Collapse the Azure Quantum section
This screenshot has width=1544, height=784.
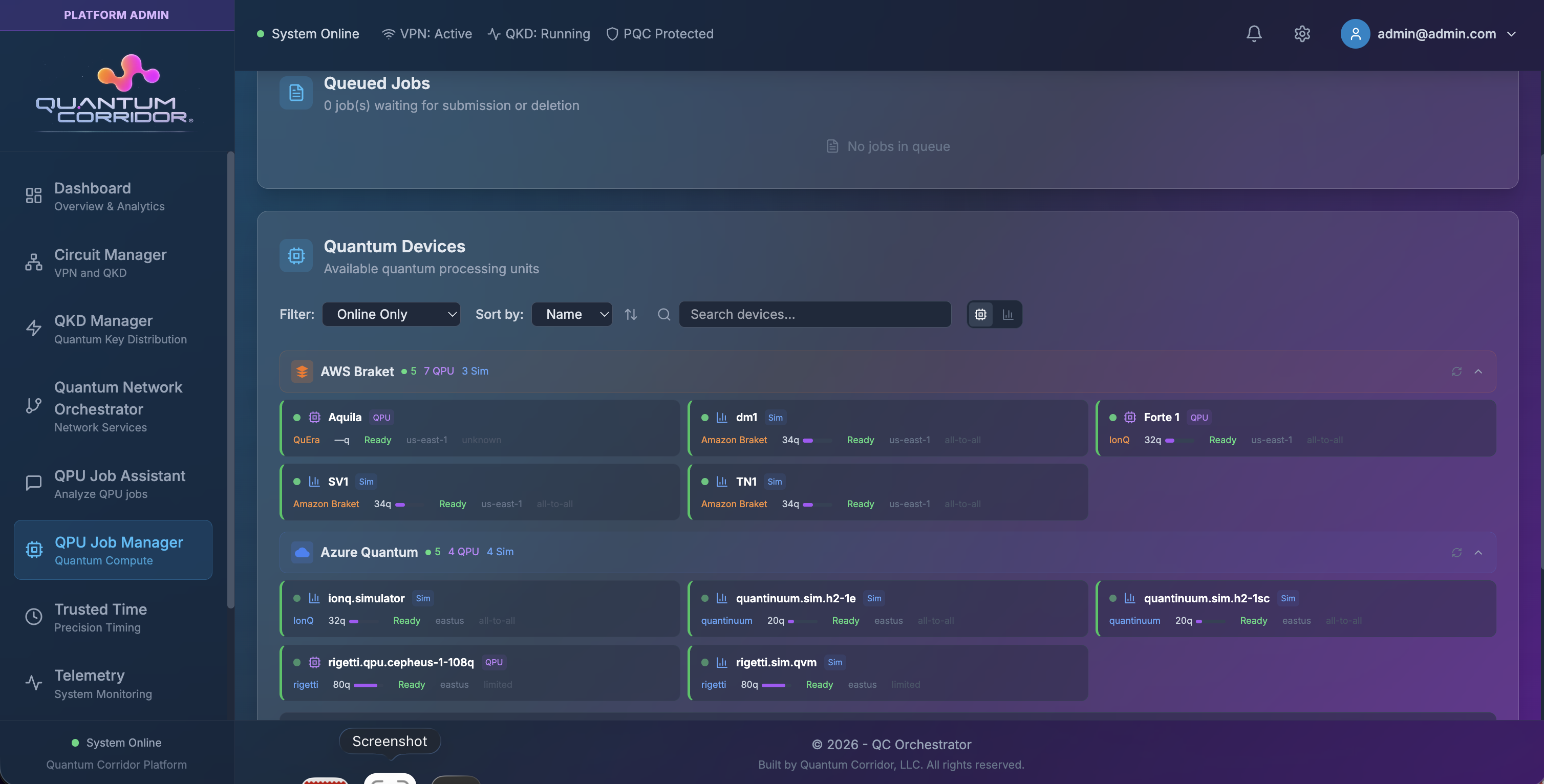point(1478,553)
